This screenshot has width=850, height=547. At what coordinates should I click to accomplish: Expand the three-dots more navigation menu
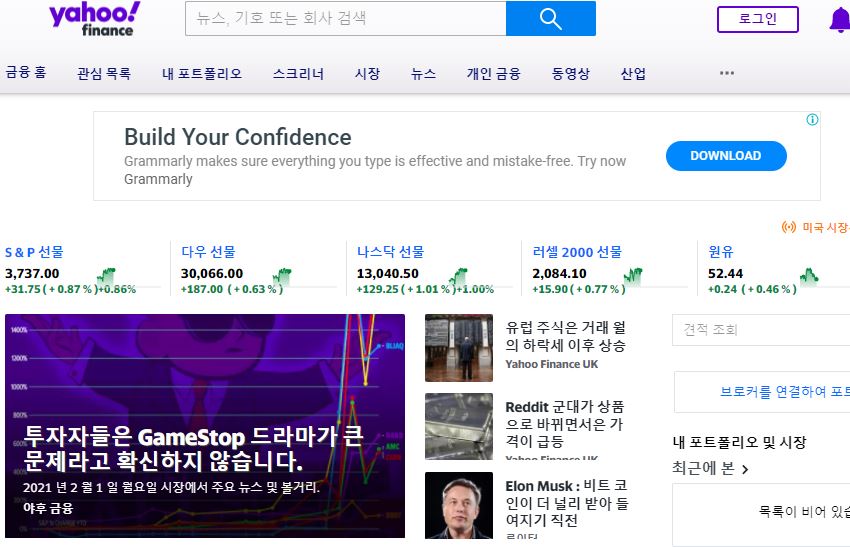point(727,73)
